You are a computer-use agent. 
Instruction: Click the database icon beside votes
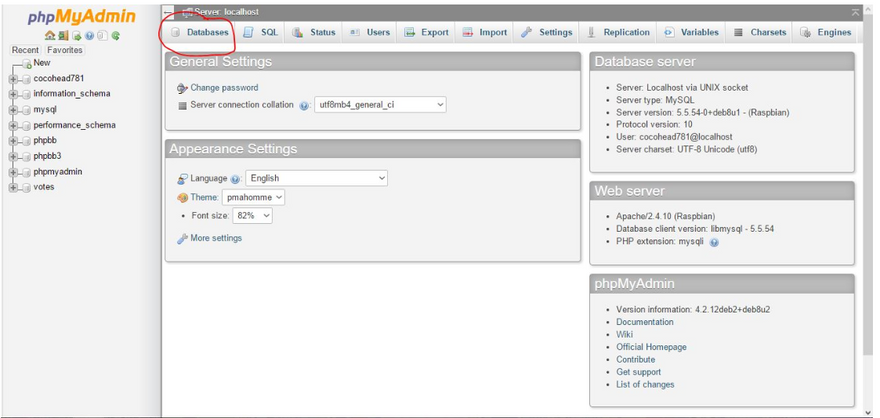(x=26, y=187)
